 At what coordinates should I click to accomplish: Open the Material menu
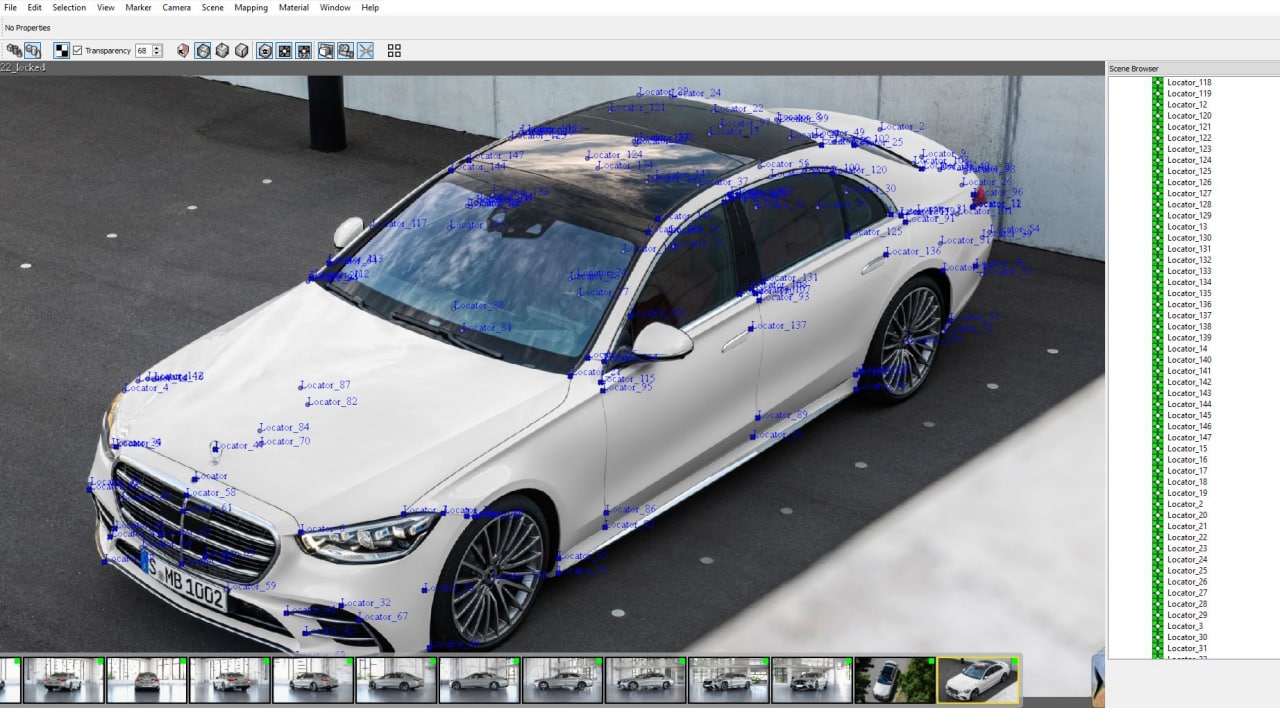293,7
